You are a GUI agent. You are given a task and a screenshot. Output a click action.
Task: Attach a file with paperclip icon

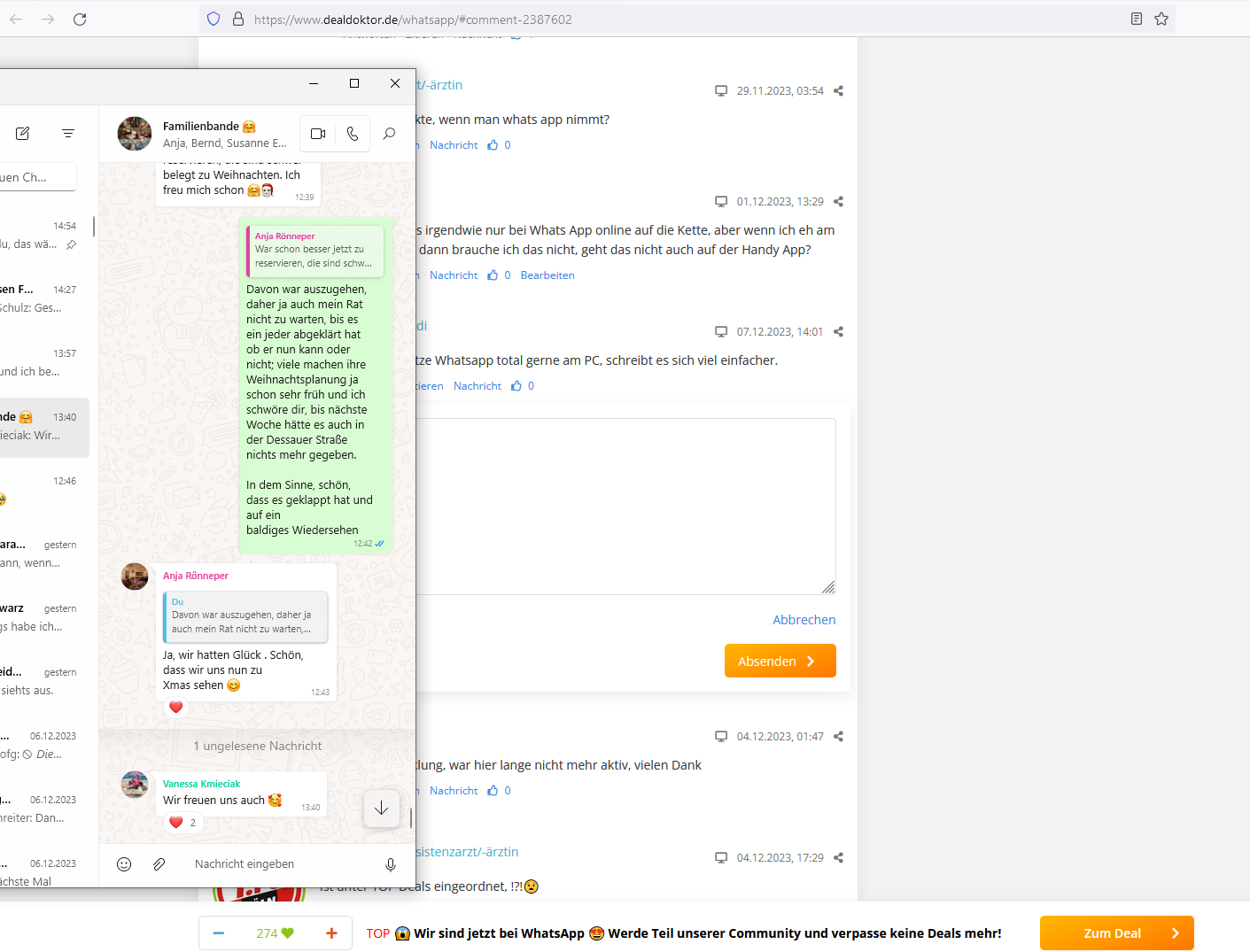[159, 864]
